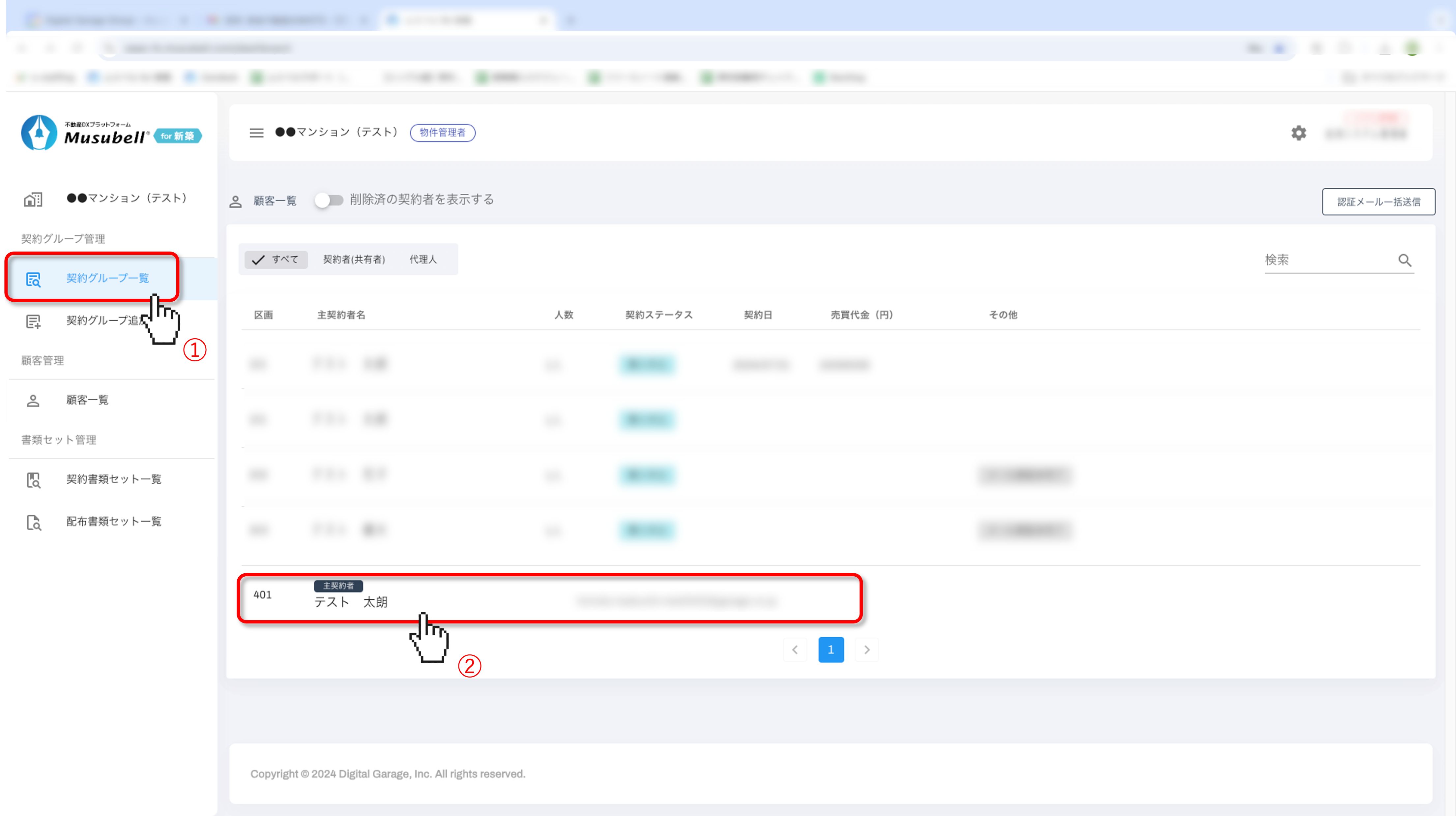Screen dimensions: 1456x816
Task: Select the 契約者(共有者) filter
Action: 354,259
